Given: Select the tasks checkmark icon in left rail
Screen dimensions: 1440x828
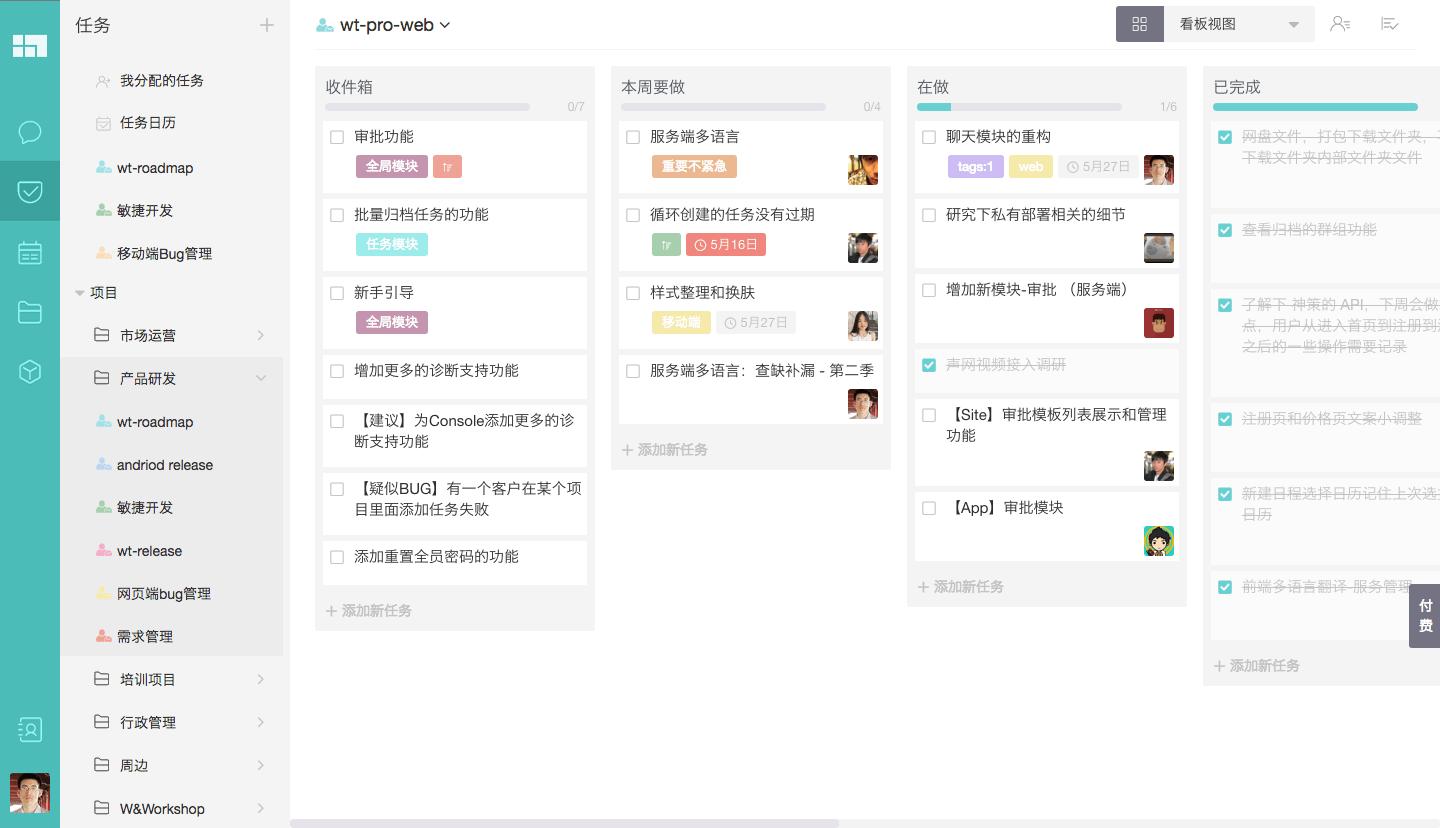Looking at the screenshot, I should [x=30, y=191].
